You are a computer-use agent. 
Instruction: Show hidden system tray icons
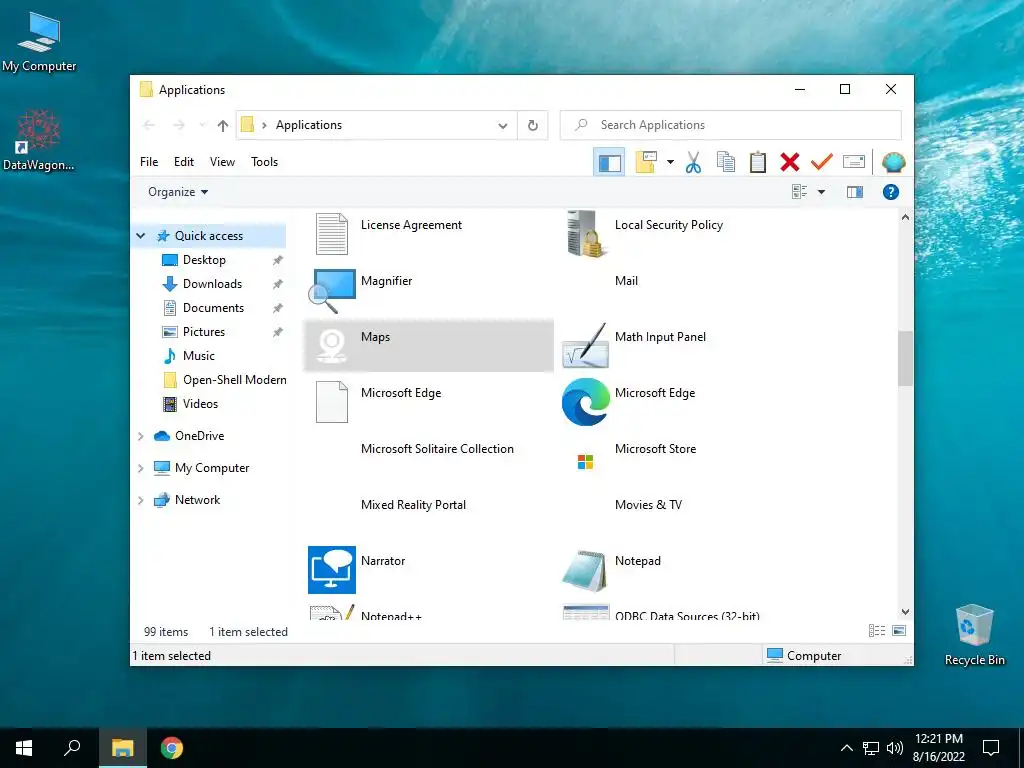click(x=846, y=748)
